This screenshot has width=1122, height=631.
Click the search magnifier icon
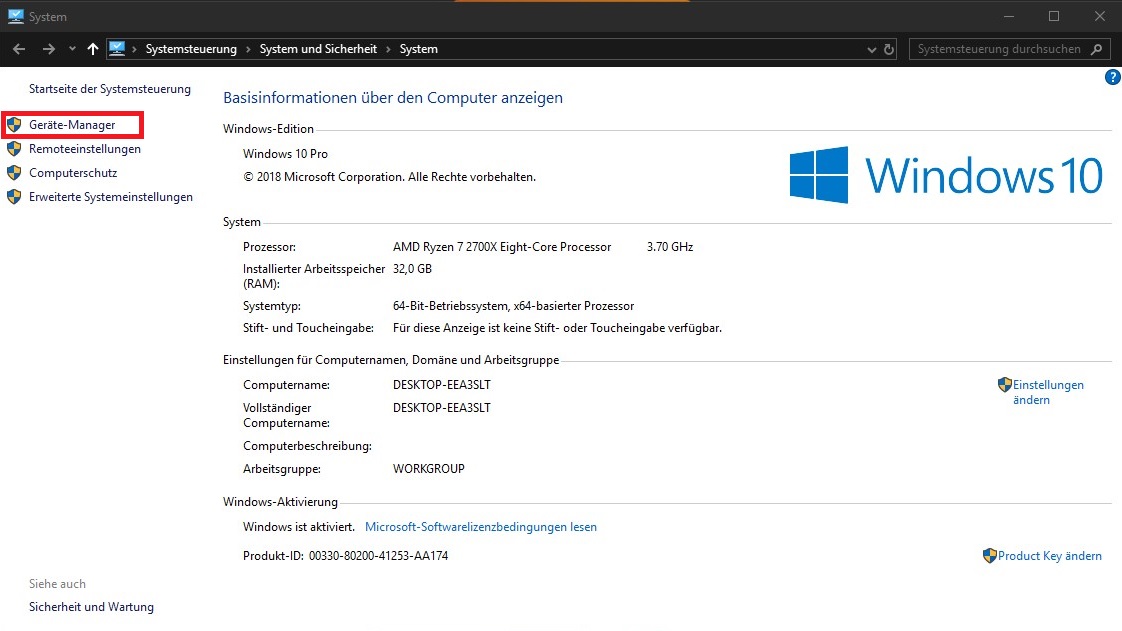(1097, 49)
